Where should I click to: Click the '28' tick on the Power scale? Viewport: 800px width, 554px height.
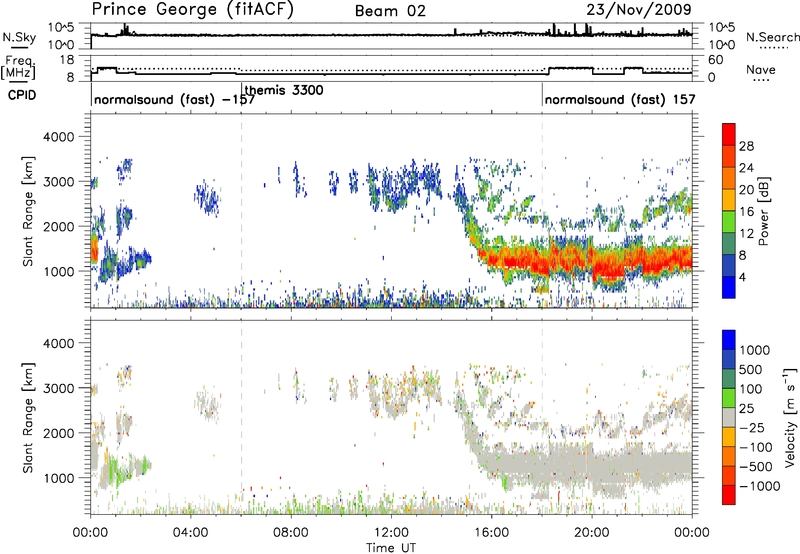746,146
